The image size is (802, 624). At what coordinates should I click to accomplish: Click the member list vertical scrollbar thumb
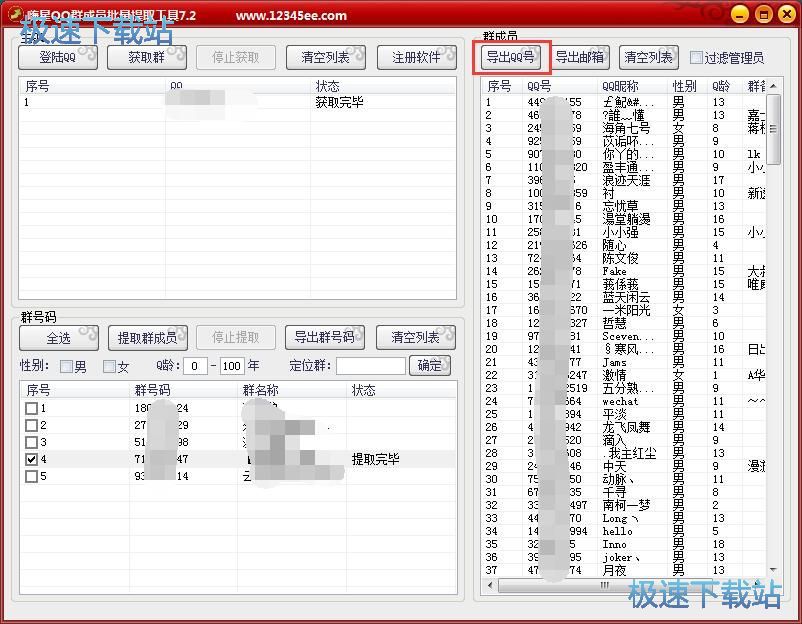(773, 129)
